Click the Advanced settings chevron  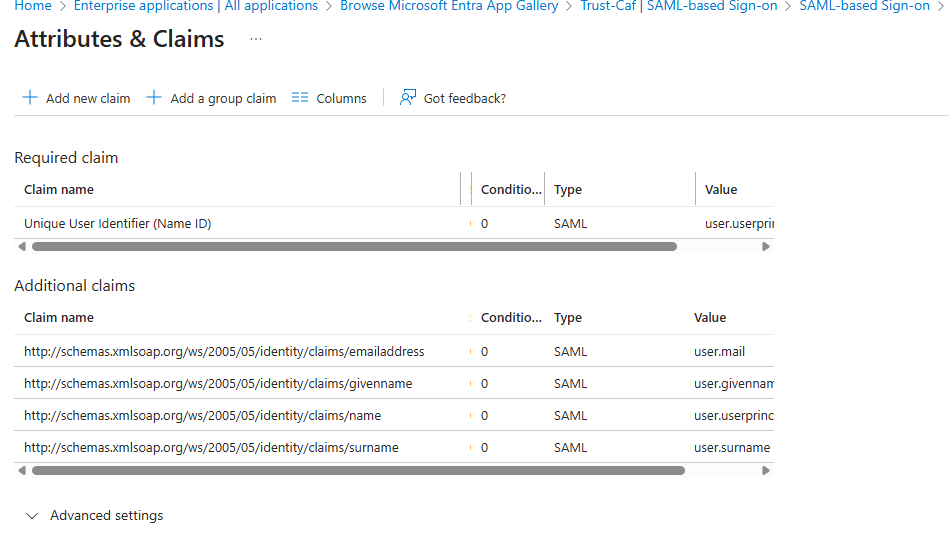point(32,516)
